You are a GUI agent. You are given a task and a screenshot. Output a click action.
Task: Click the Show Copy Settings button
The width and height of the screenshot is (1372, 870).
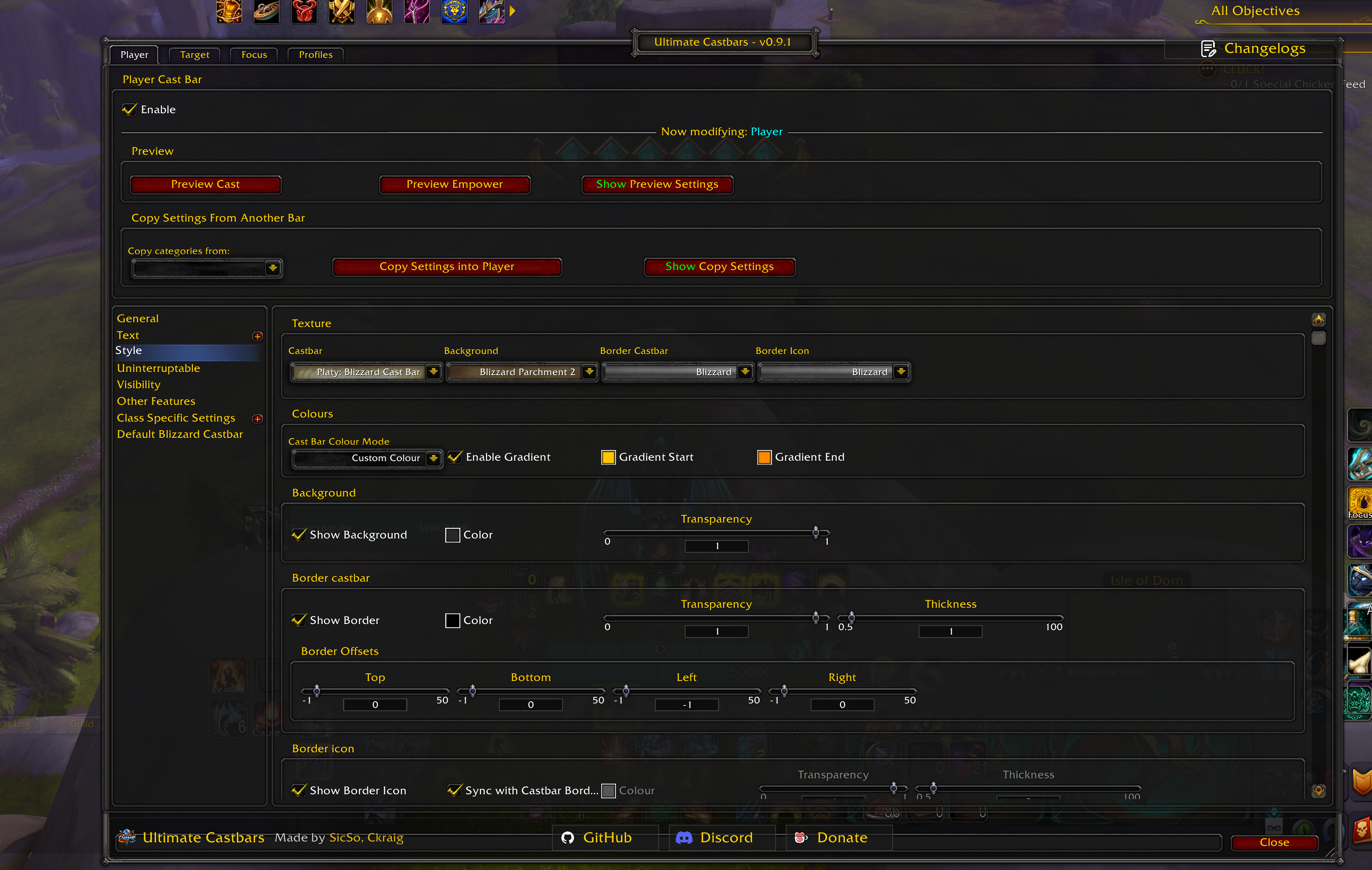pos(720,267)
